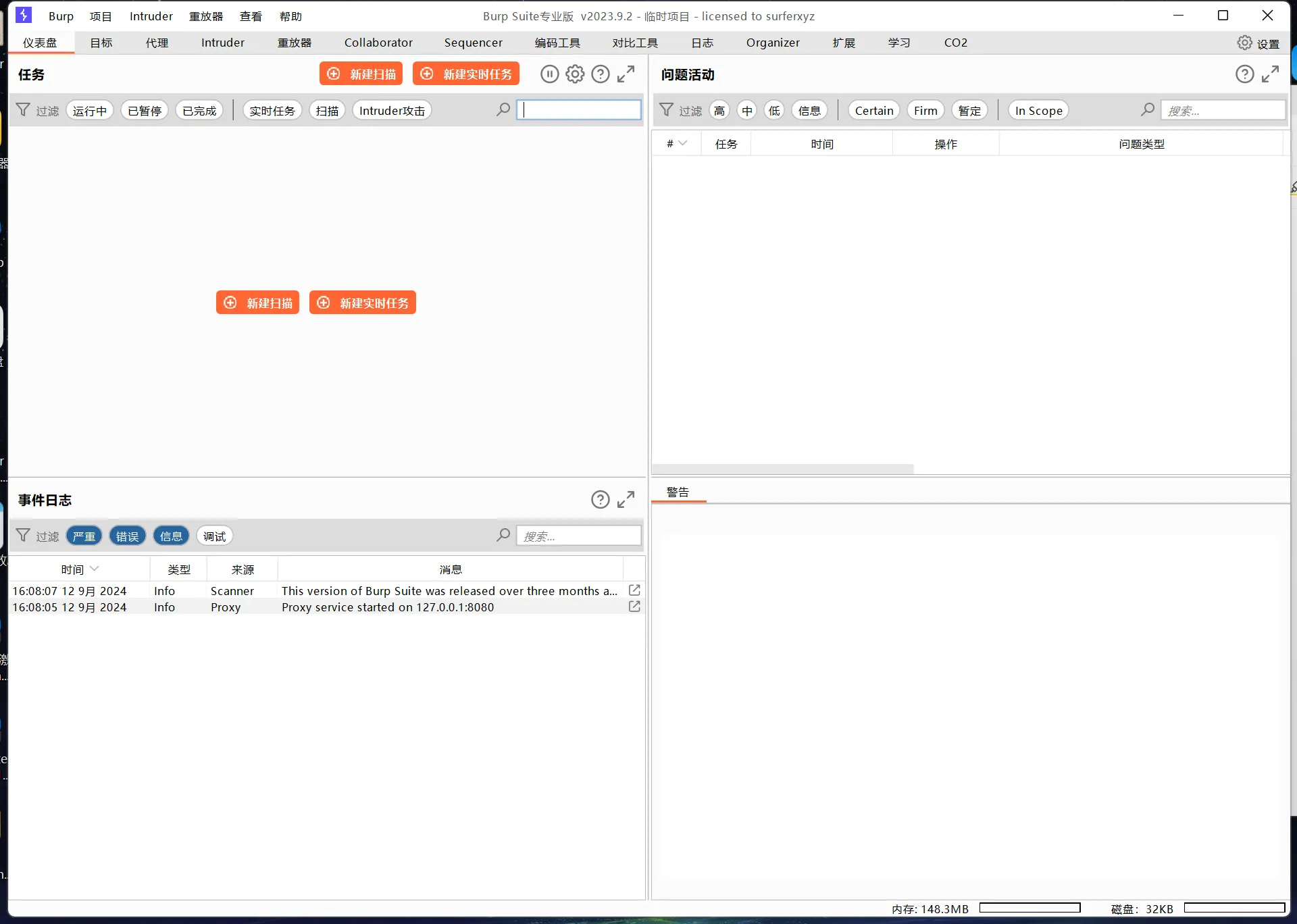This screenshot has height=924, width=1297.
Task: Open Tasks panel help icon
Action: click(601, 74)
